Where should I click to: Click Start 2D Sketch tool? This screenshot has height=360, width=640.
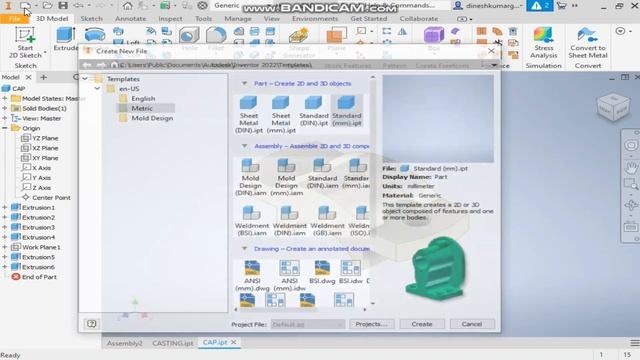click(x=25, y=42)
